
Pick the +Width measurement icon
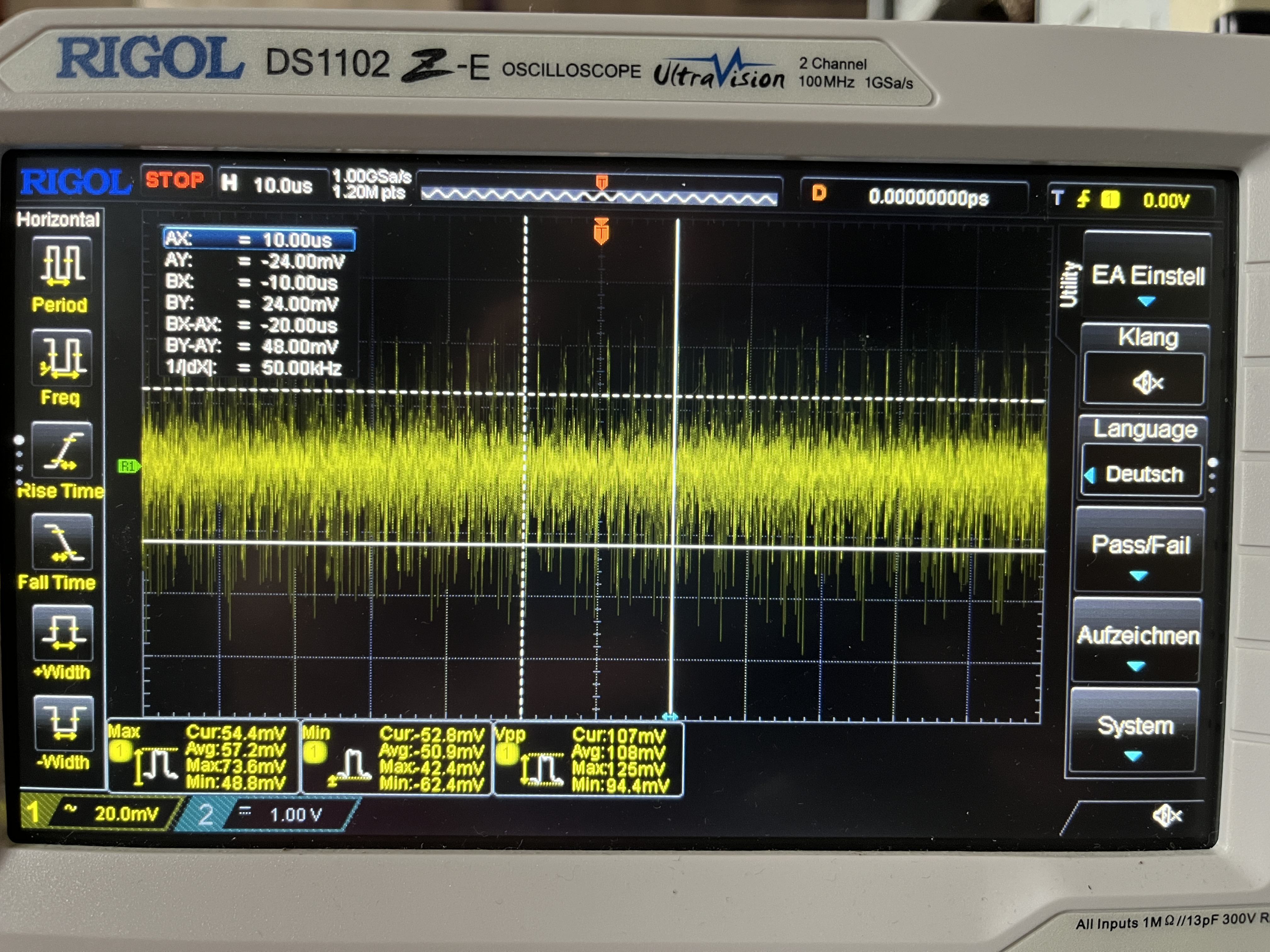(x=63, y=634)
